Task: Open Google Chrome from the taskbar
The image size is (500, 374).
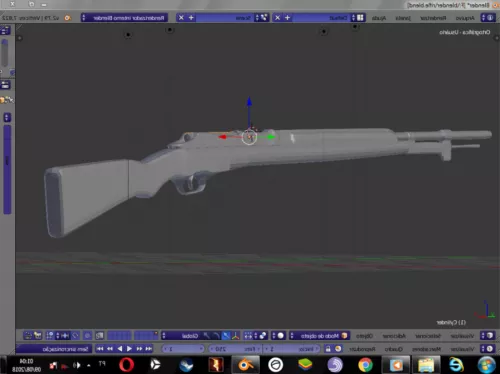Action: point(365,365)
